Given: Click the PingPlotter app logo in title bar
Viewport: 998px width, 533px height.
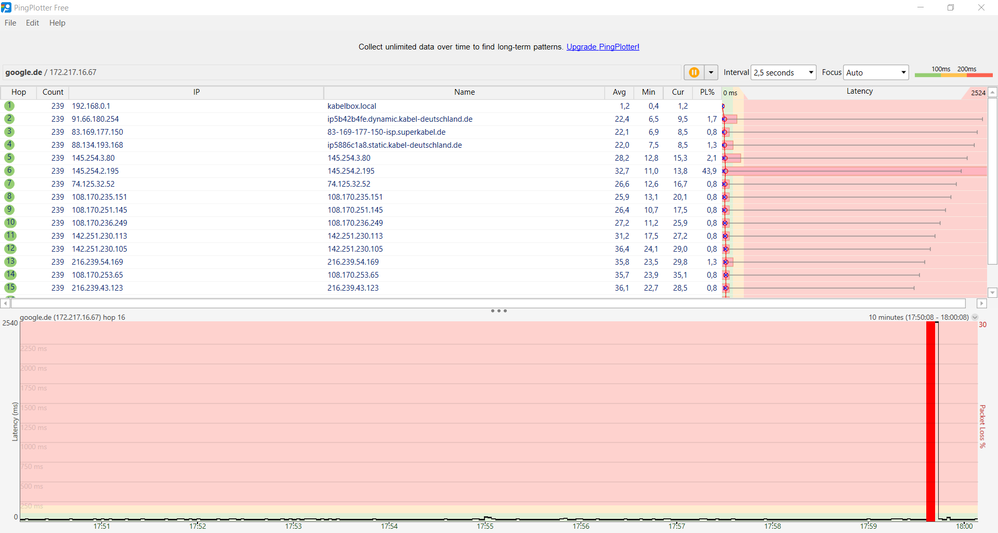Looking at the screenshot, I should pos(6,8).
